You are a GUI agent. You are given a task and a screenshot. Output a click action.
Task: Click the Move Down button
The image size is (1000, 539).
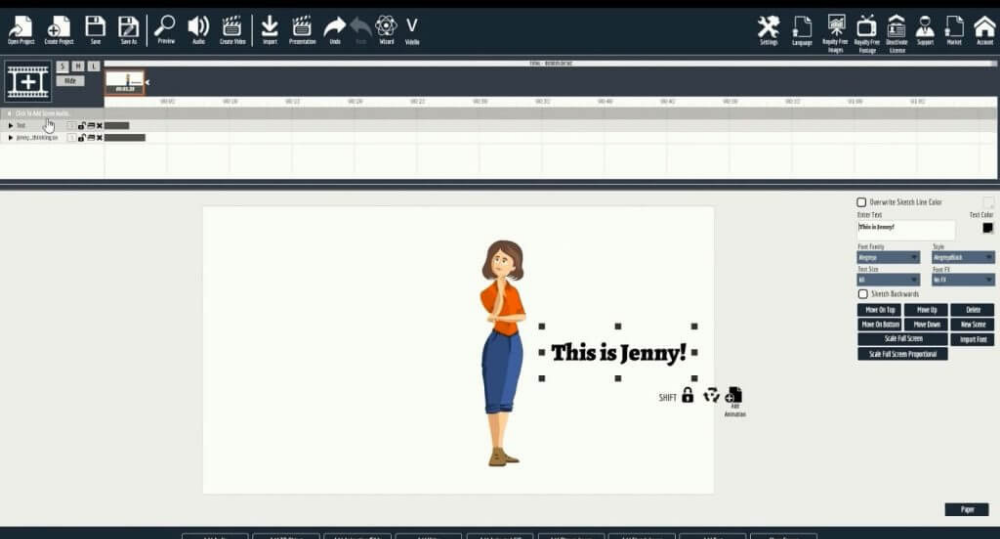(926, 325)
